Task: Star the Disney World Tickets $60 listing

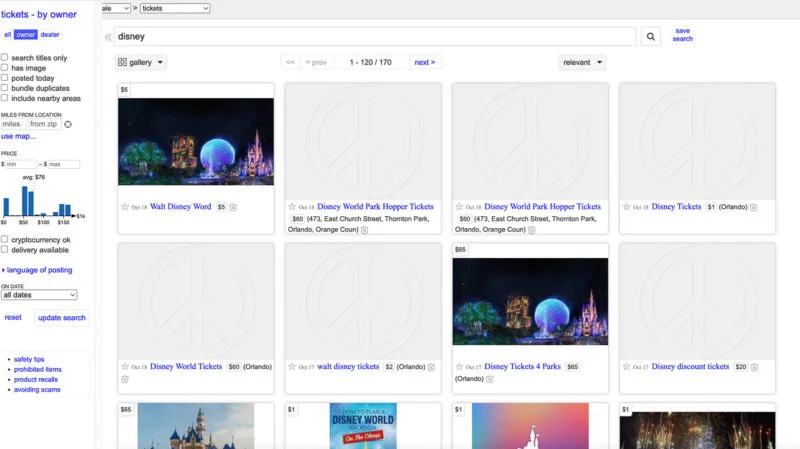Action: (x=124, y=366)
